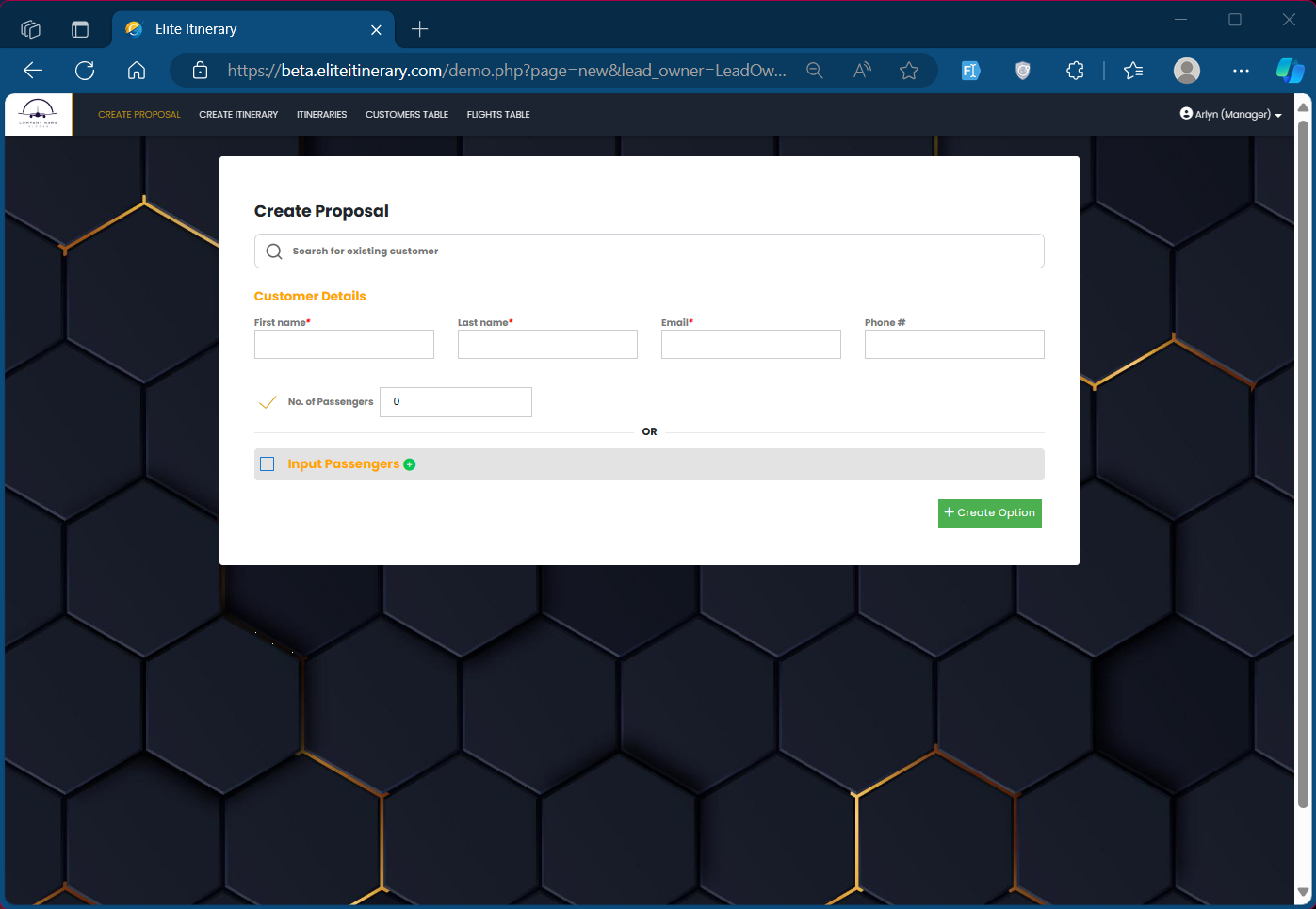Open the Copilot sidebar icon

(1289, 71)
